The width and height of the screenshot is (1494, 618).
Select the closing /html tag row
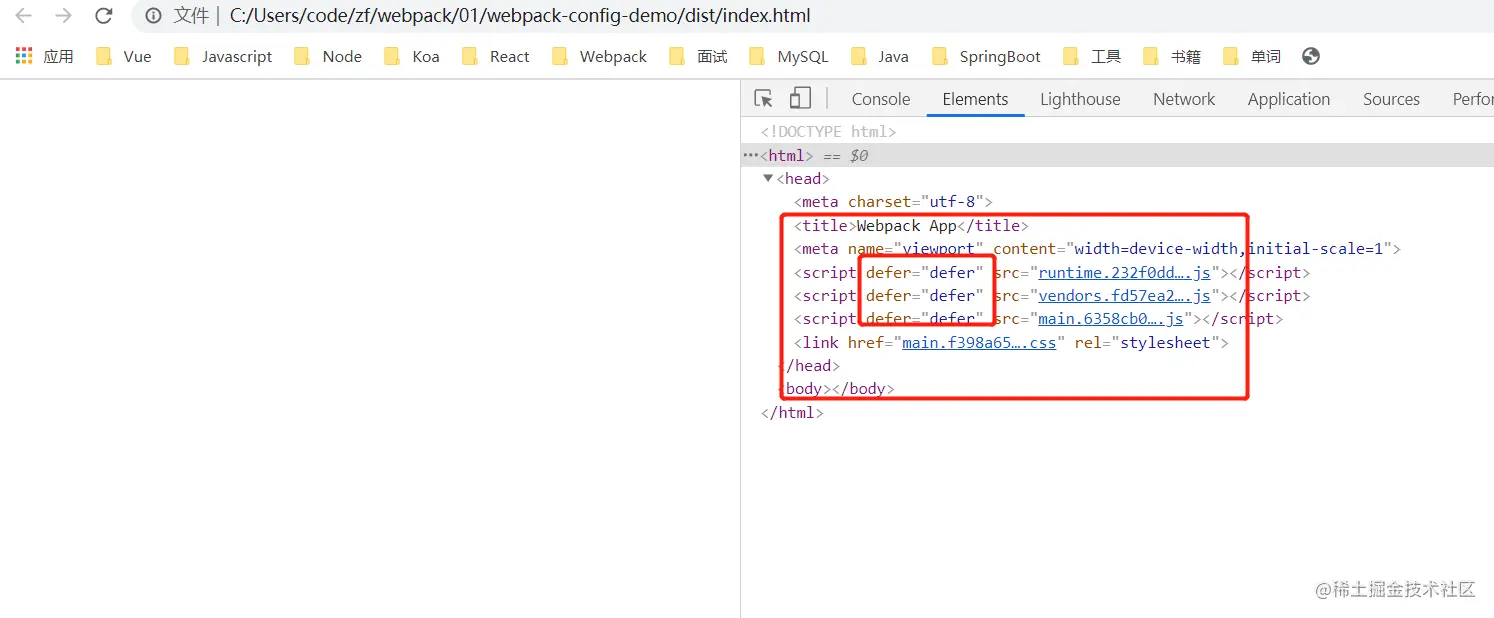792,412
